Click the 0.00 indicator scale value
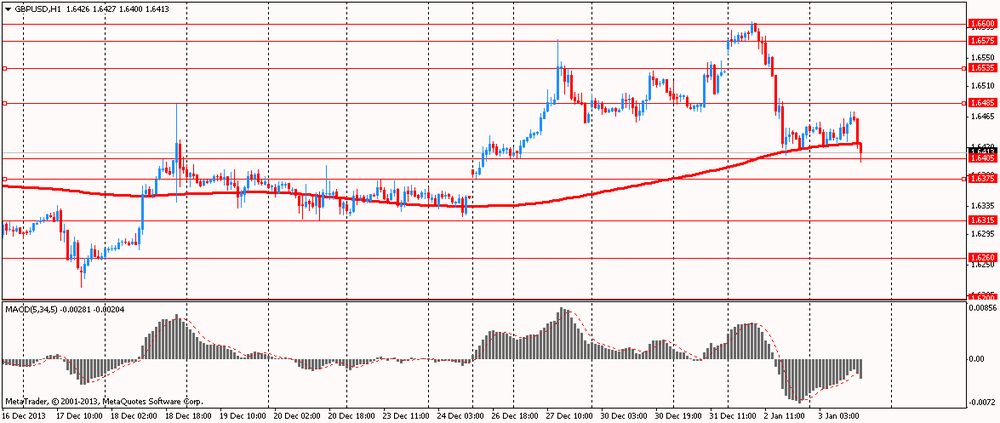This screenshot has height=423, width=1000. [x=977, y=359]
